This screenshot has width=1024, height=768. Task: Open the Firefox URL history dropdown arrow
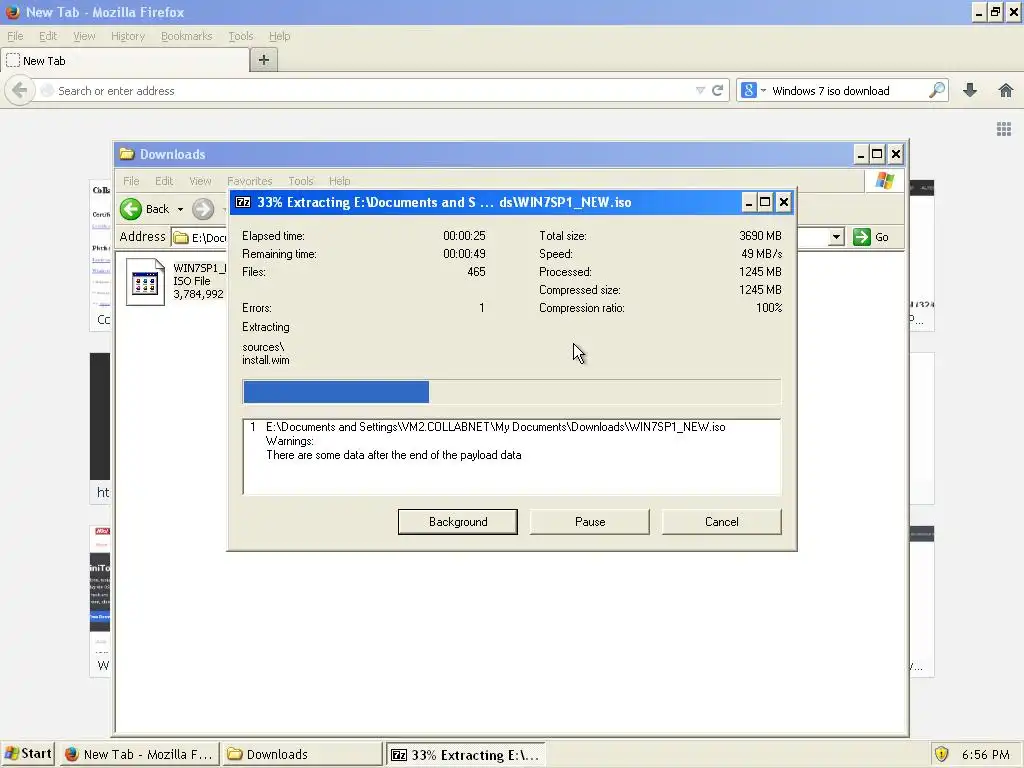(x=700, y=91)
